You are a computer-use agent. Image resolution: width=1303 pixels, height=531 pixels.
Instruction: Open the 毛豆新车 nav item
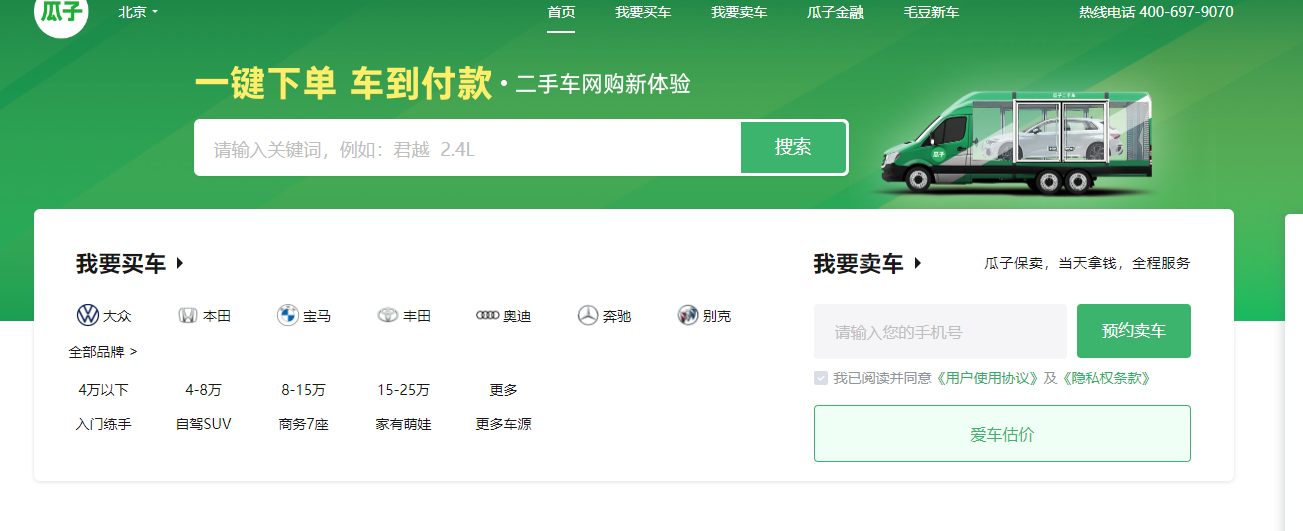click(x=931, y=12)
